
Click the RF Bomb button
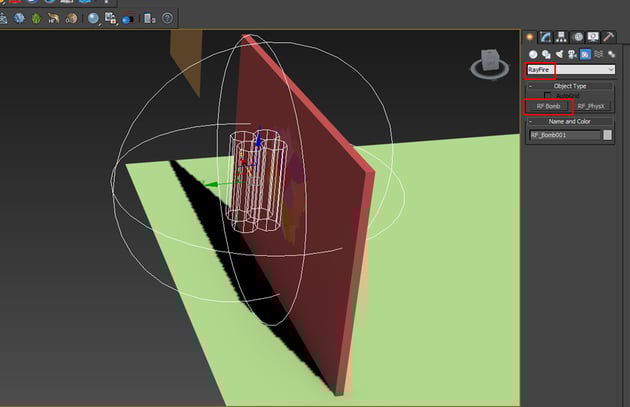[547, 106]
